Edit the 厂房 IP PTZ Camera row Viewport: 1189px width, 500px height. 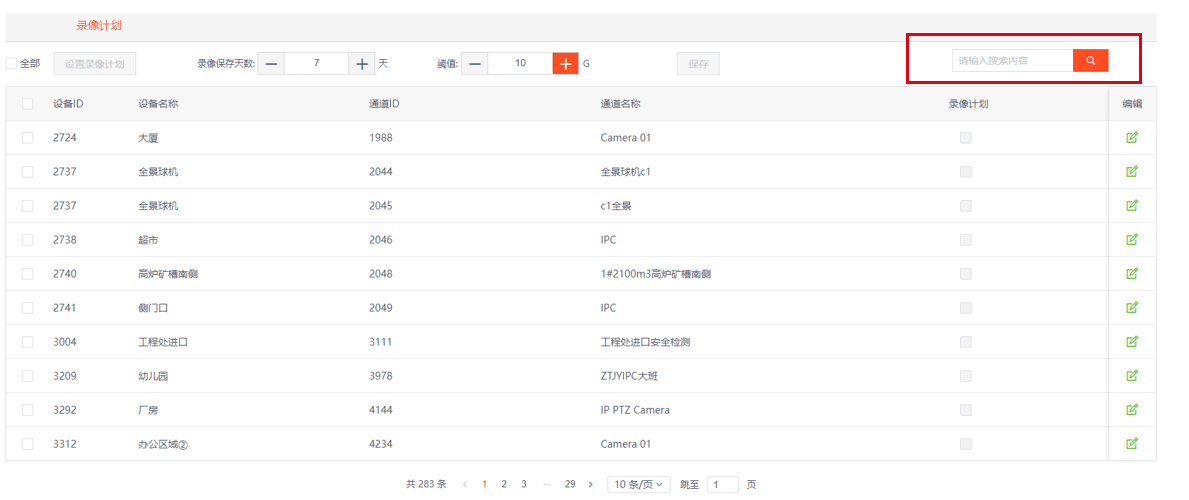click(x=1132, y=410)
